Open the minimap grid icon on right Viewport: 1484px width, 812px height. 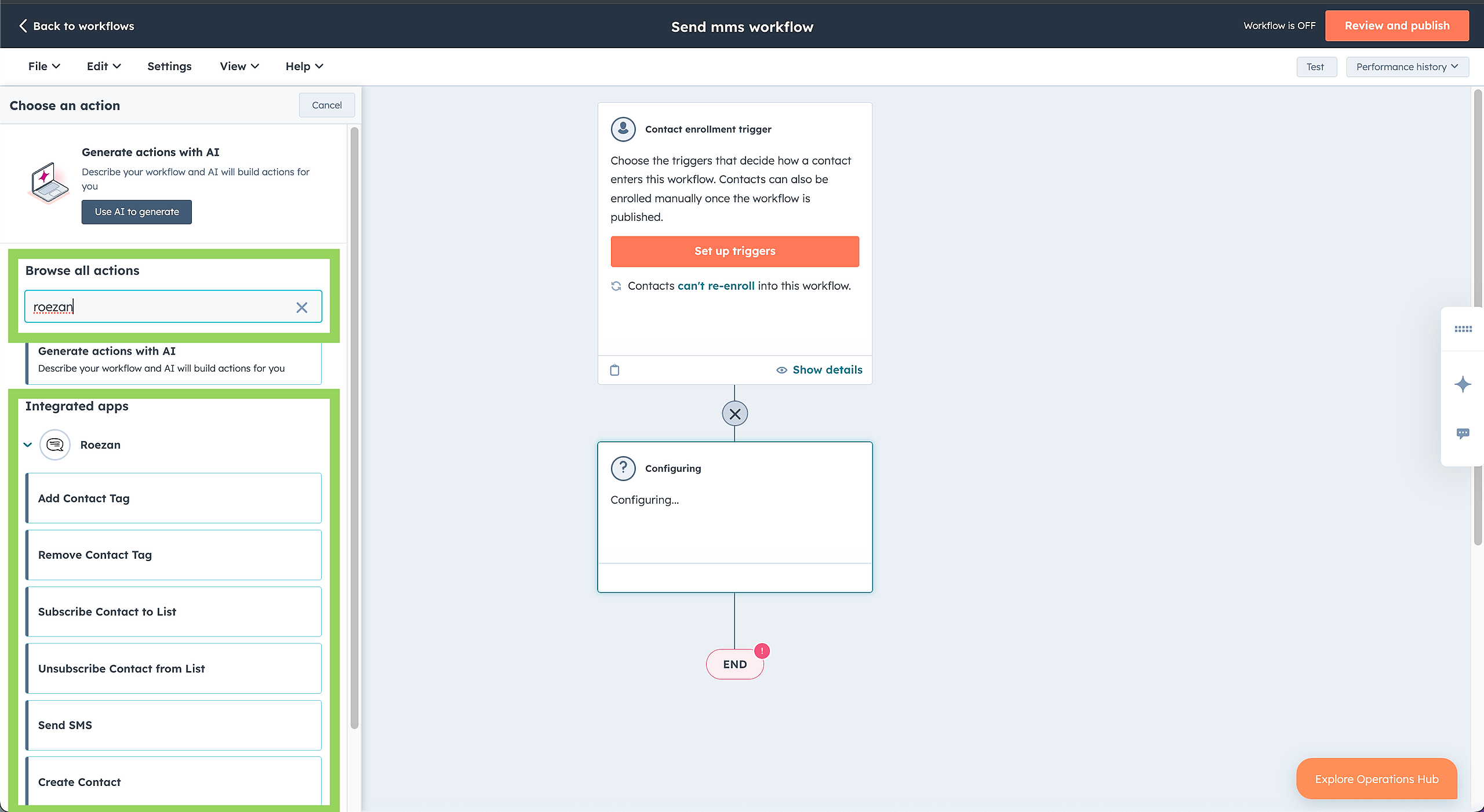coord(1463,329)
